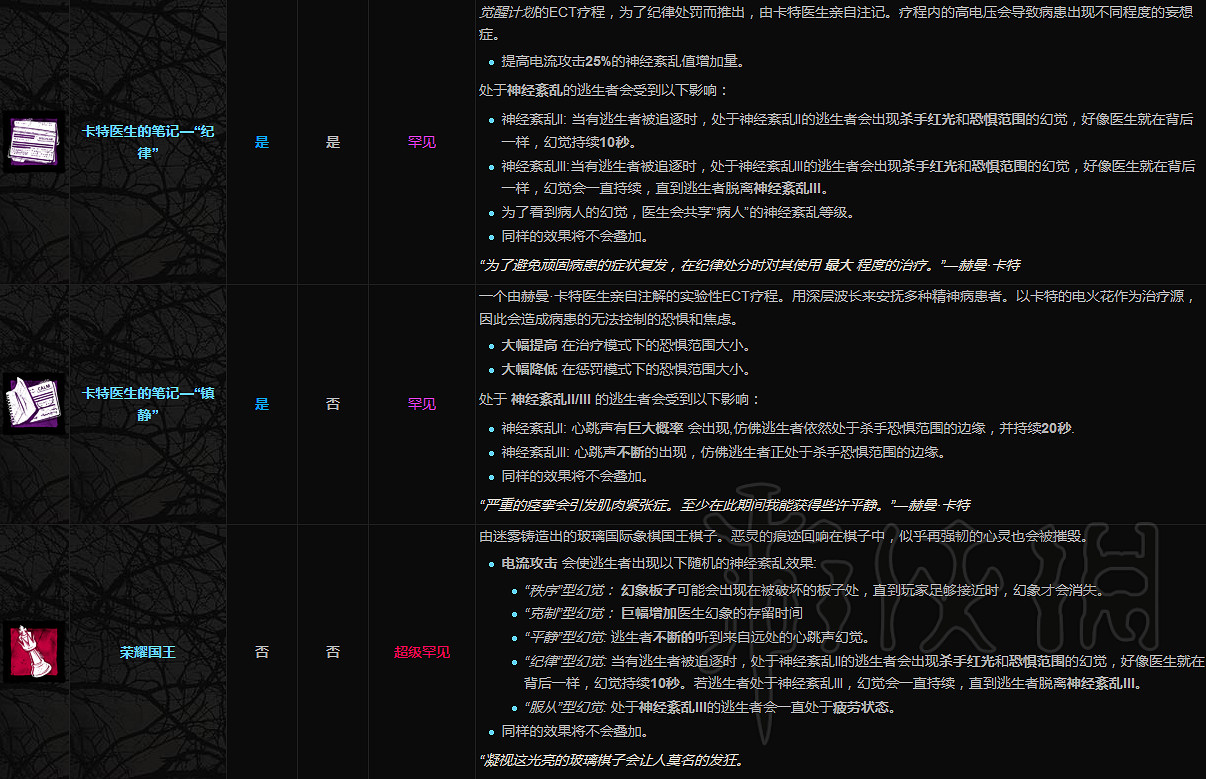Click the 否 cell in the 镇静 row
Image resolution: width=1206 pixels, height=779 pixels.
333,404
